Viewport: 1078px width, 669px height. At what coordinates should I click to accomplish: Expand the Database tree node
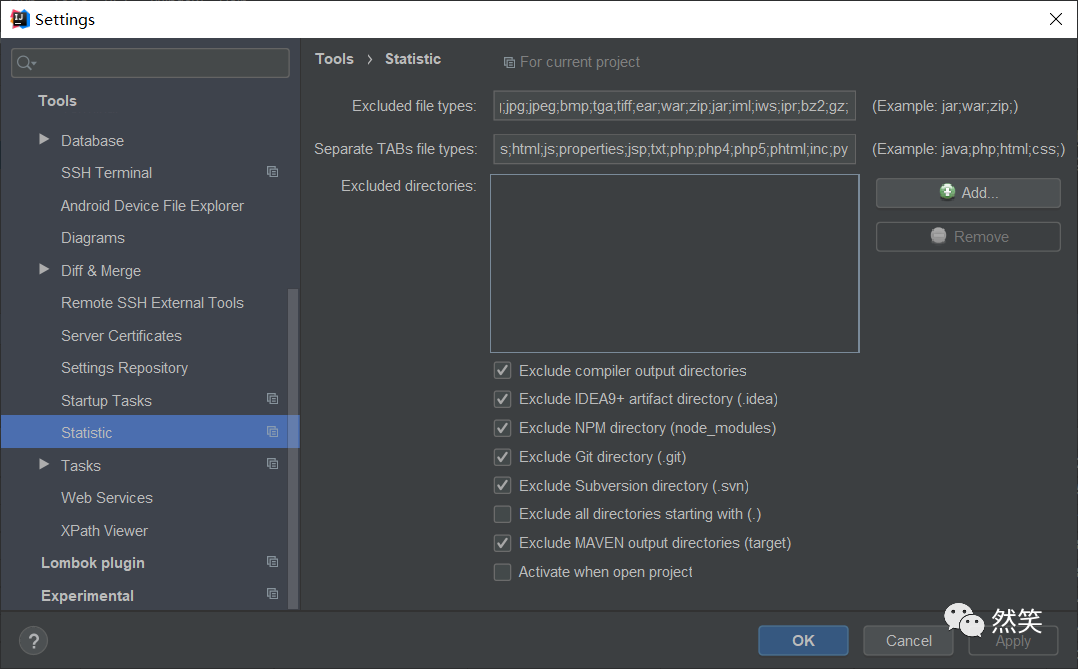(44, 140)
